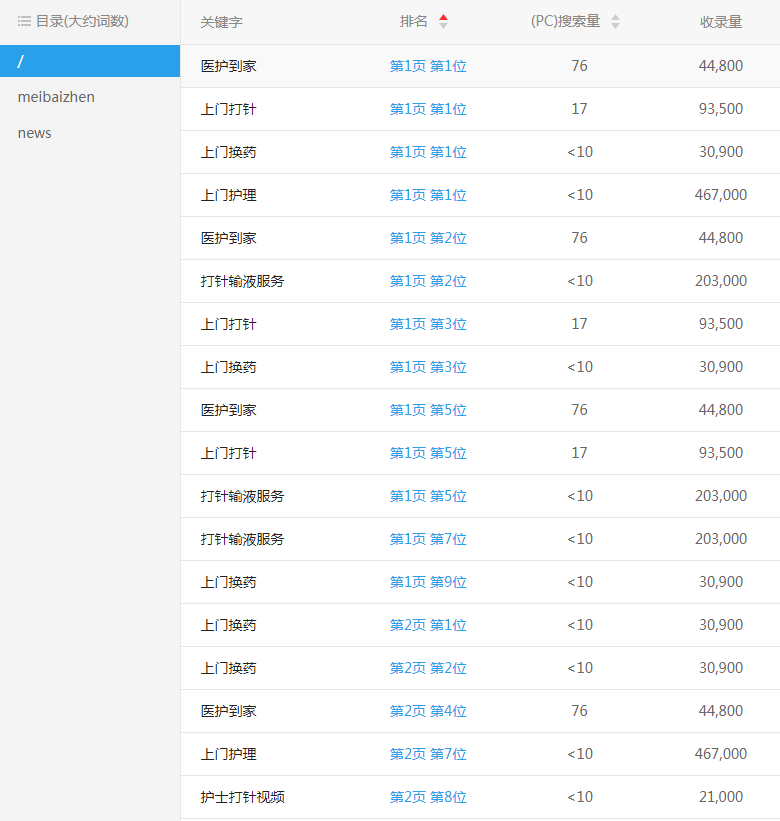The height and width of the screenshot is (821, 780).
Task: Click the sort arrows beside (PC)搜索量
Action: coord(615,21)
